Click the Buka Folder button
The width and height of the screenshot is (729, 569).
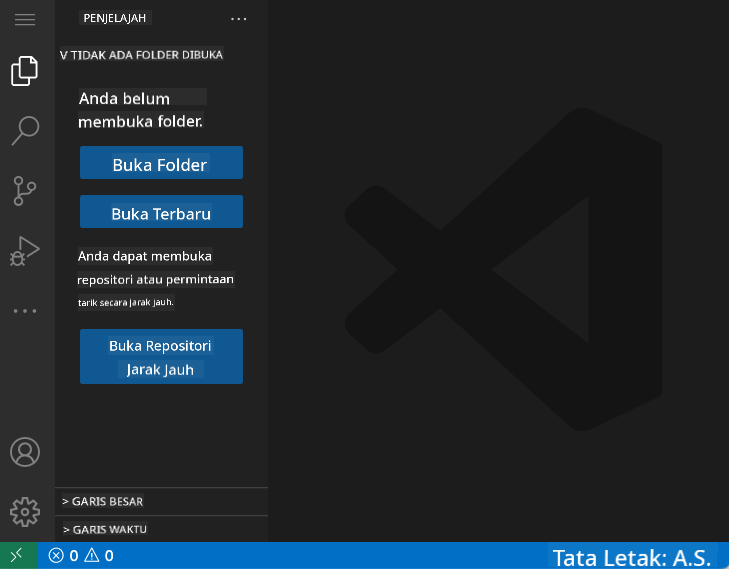click(161, 164)
